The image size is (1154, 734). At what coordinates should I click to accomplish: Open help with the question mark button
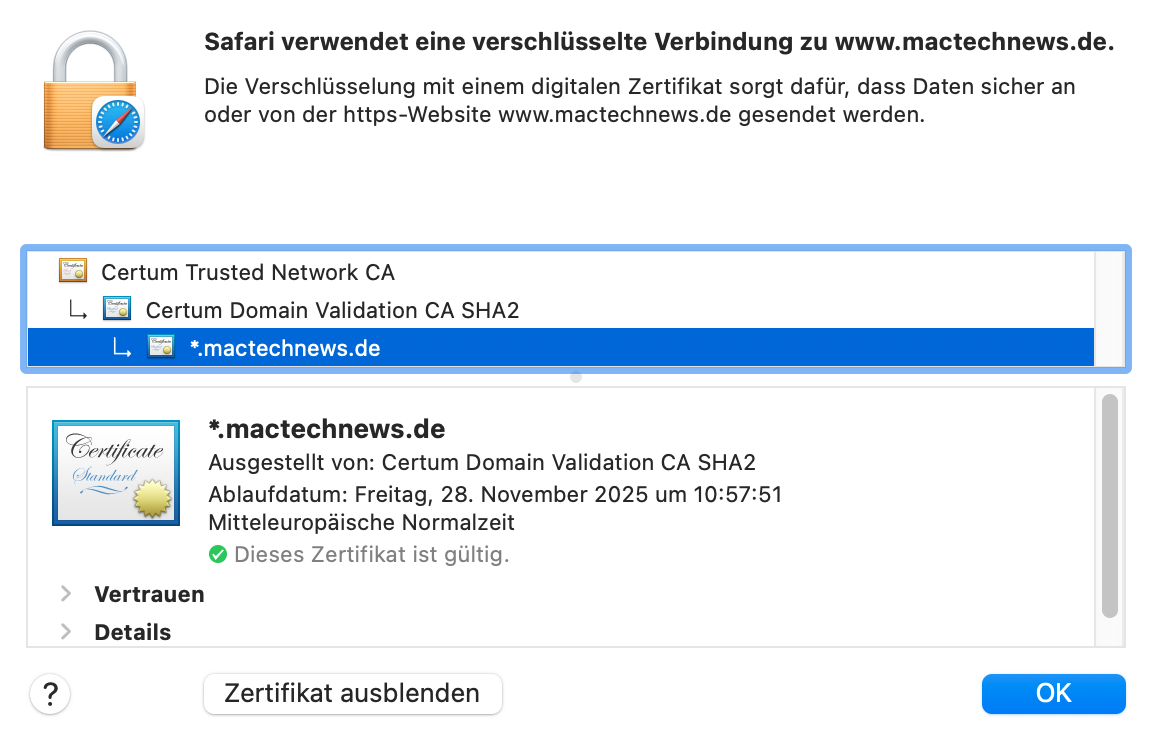click(x=50, y=694)
